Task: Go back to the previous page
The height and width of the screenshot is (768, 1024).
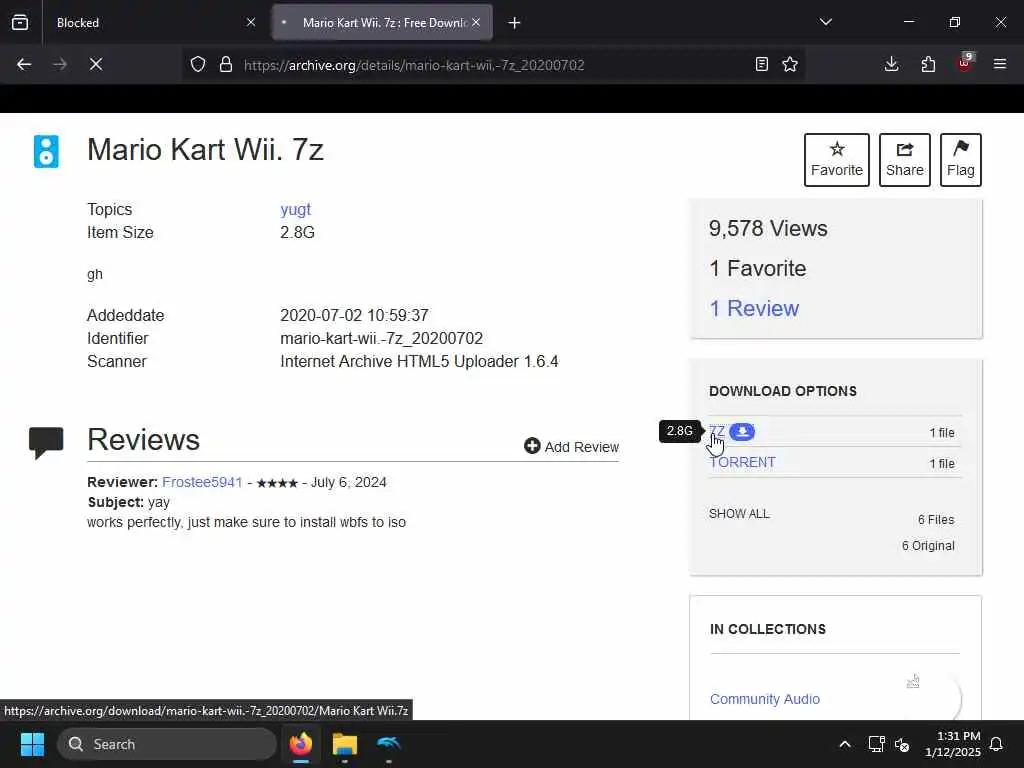Action: 24,64
